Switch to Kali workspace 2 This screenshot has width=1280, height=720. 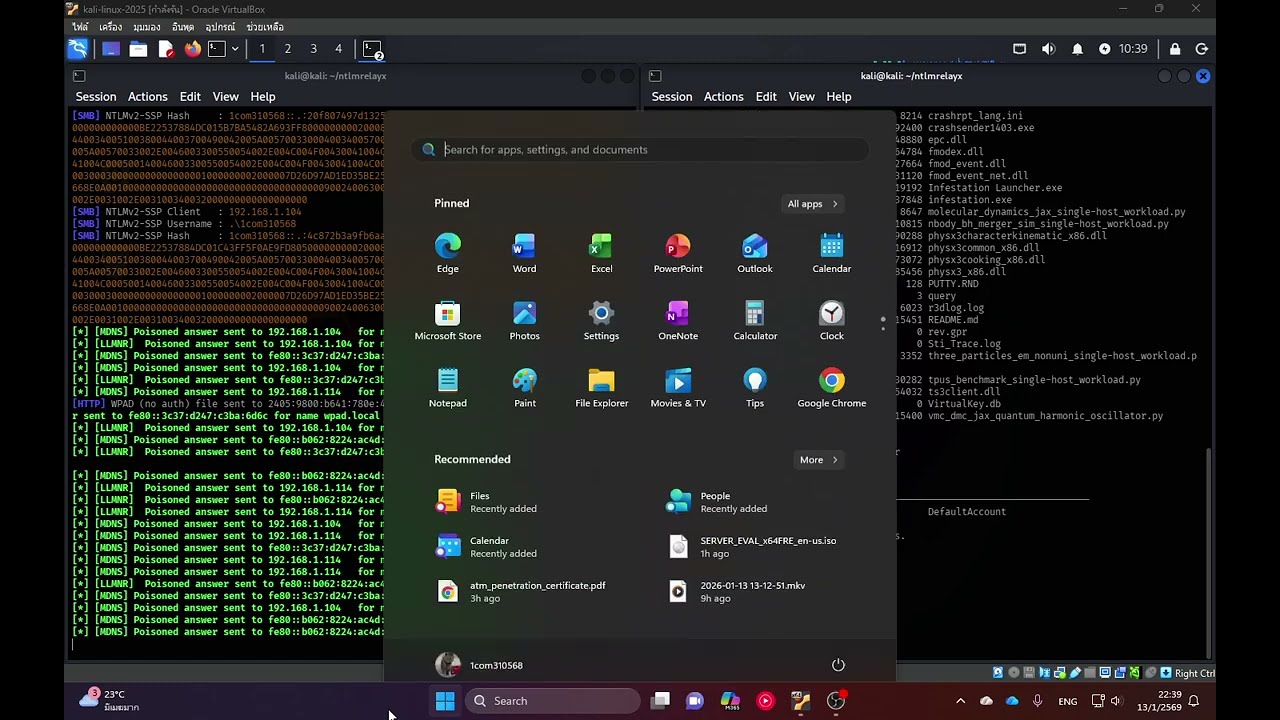click(x=287, y=48)
